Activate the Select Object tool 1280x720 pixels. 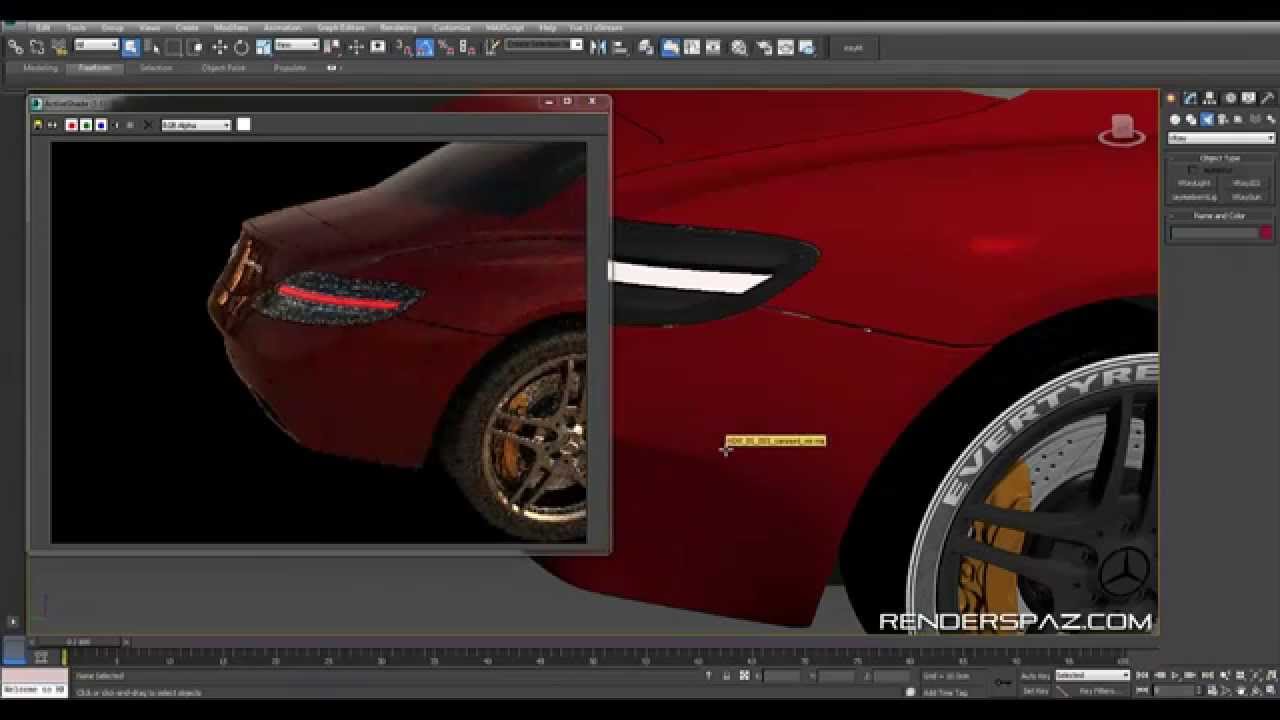click(131, 46)
